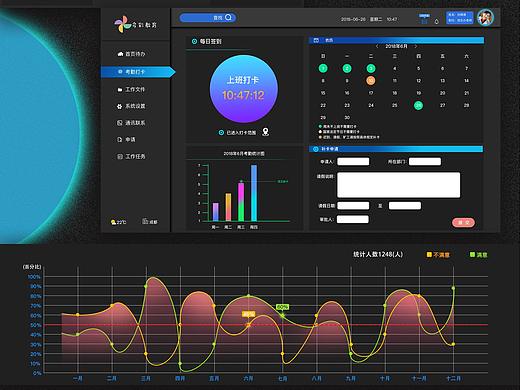Click the weather icon showing temperature
The width and height of the screenshot is (520, 390).
(114, 222)
